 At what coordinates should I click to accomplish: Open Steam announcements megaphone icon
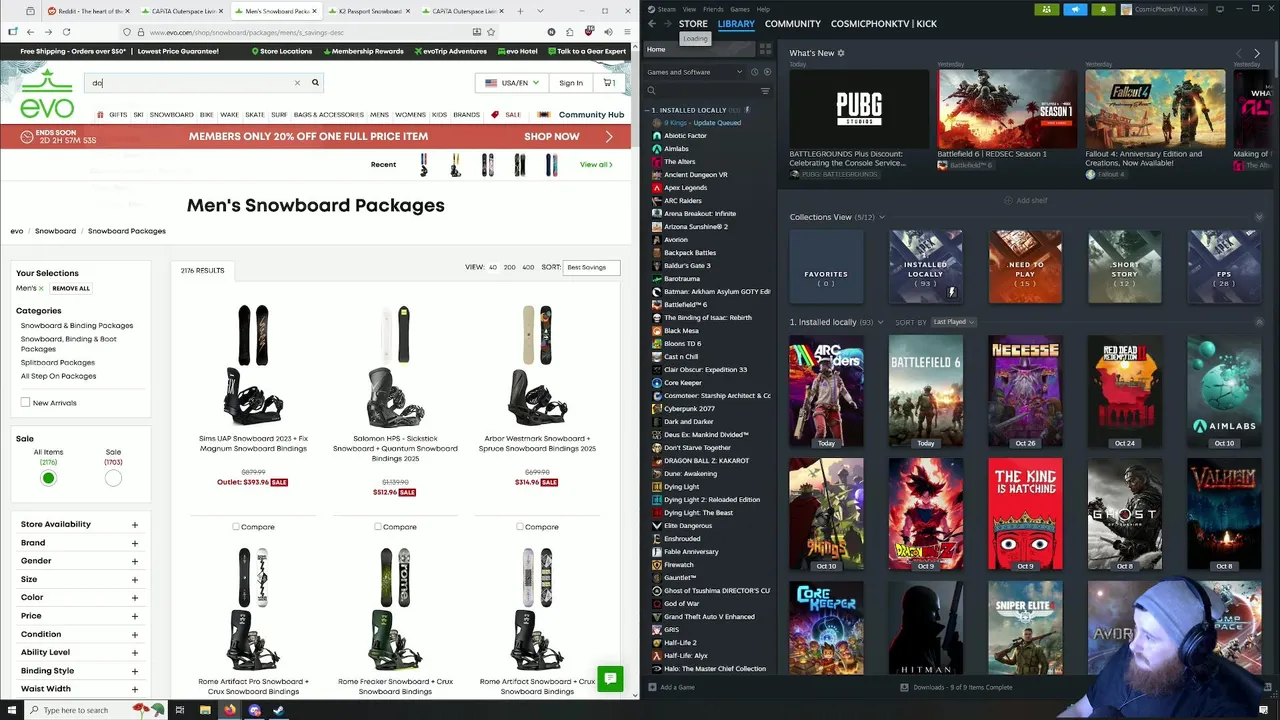point(1075,9)
